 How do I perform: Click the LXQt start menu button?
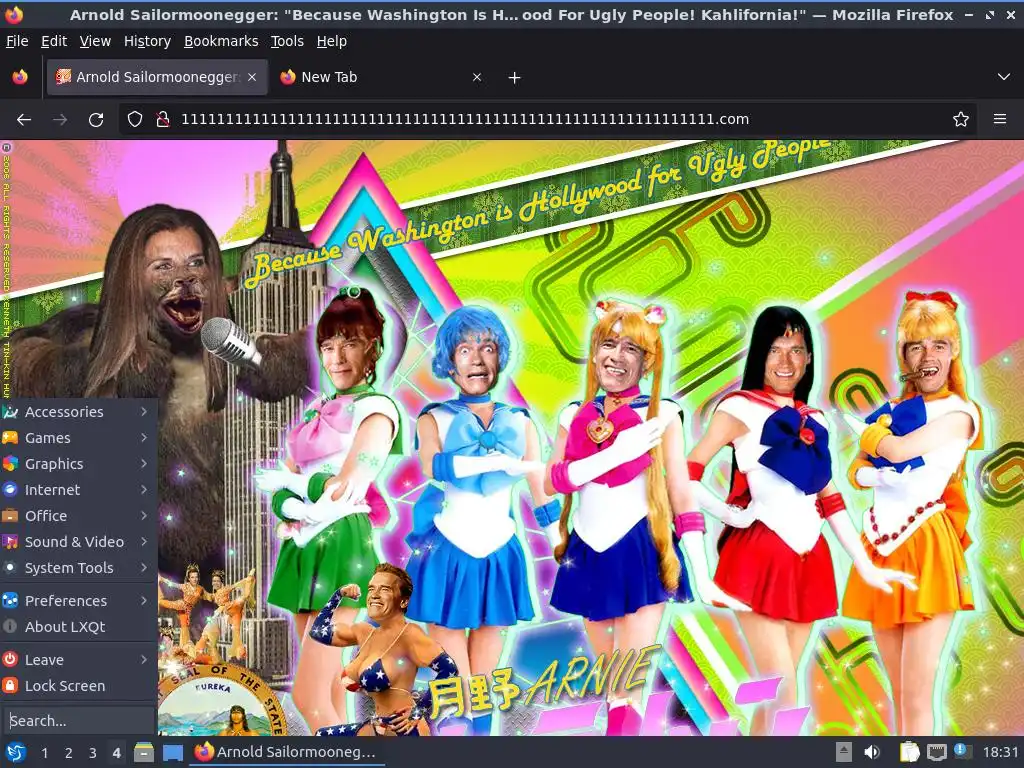16,752
